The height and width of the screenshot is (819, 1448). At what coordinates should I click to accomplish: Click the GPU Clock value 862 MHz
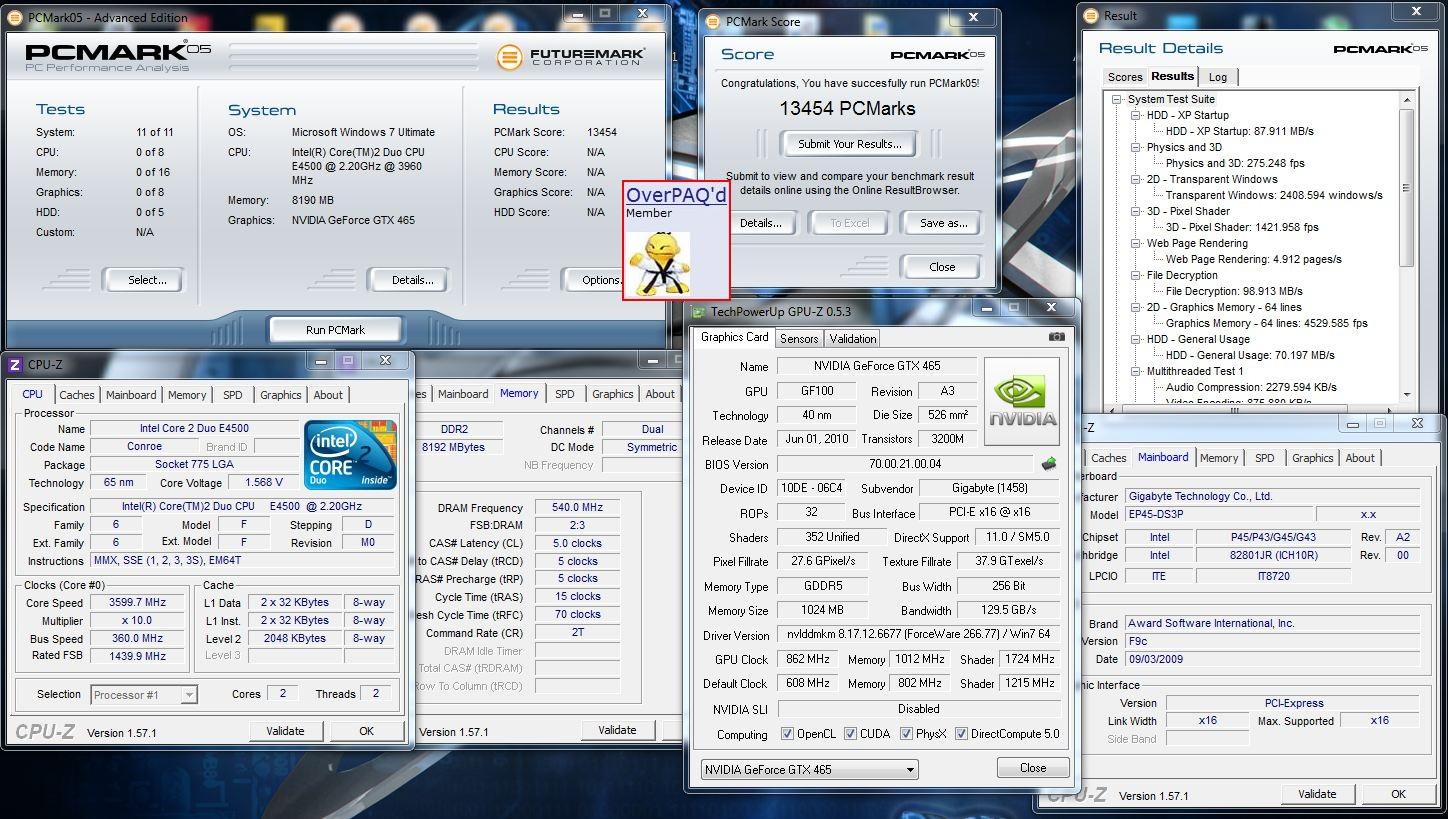coord(808,659)
